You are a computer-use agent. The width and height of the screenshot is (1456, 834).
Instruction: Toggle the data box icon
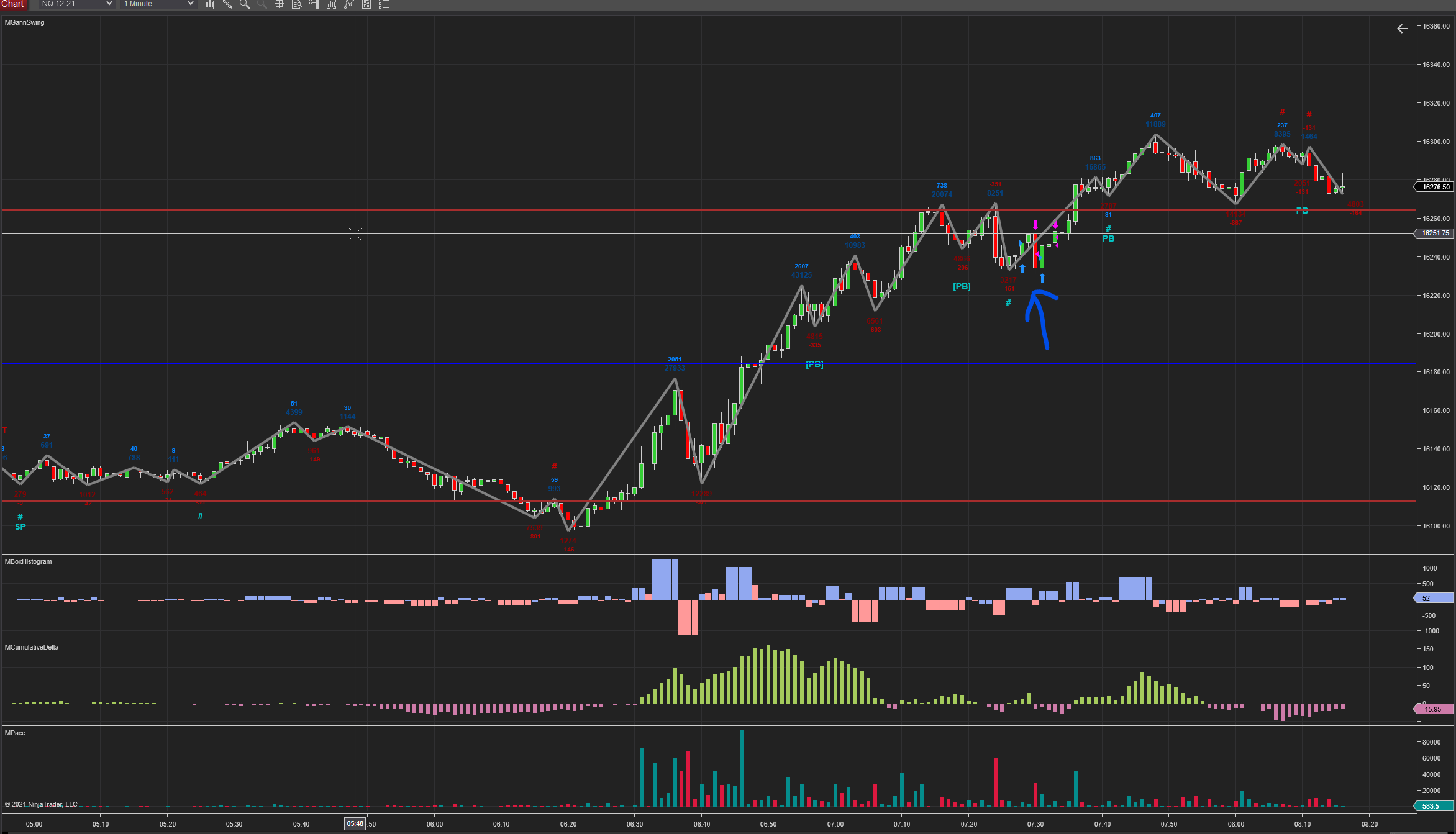pyautogui.click(x=297, y=4)
